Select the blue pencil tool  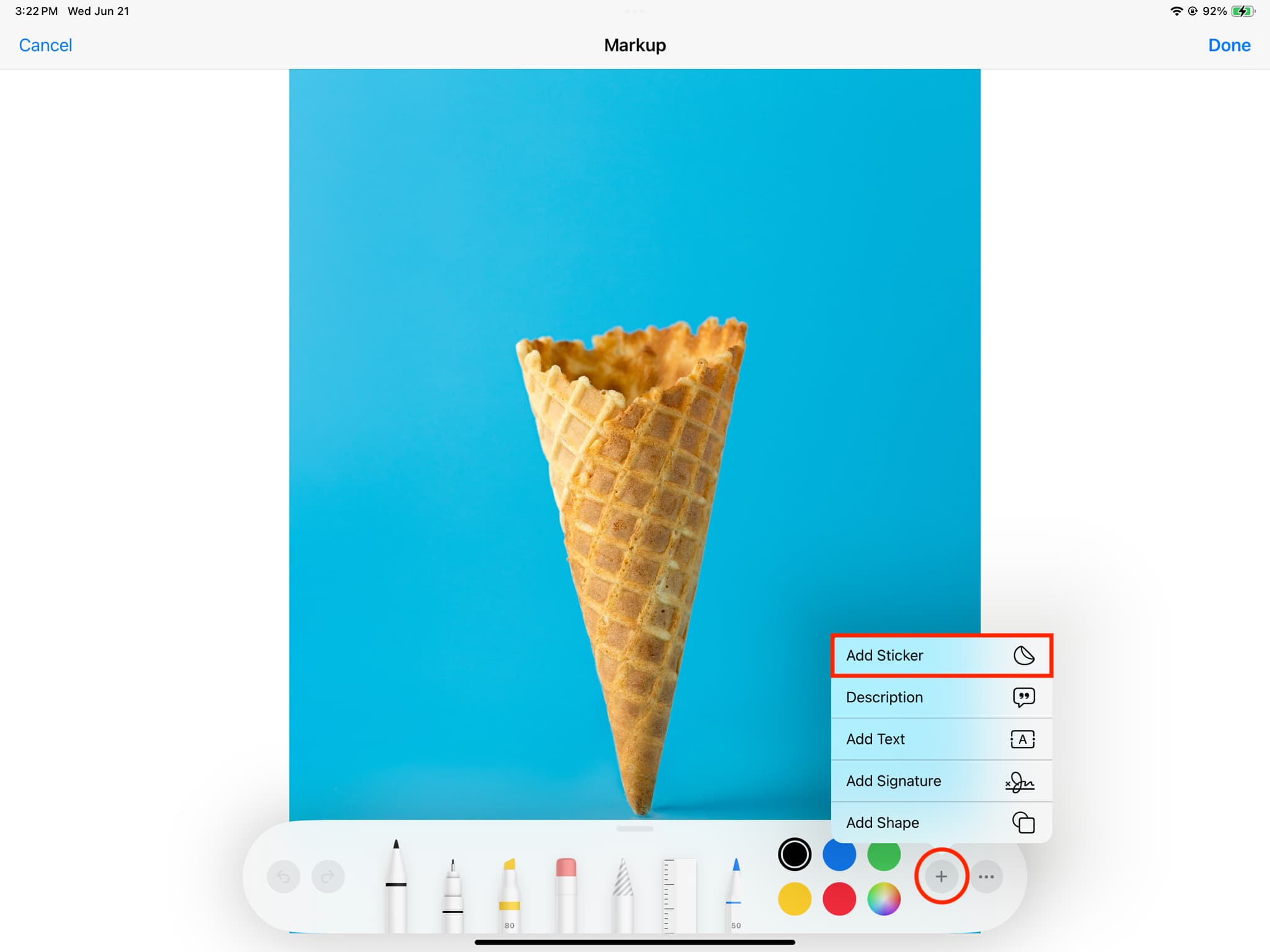click(x=735, y=896)
